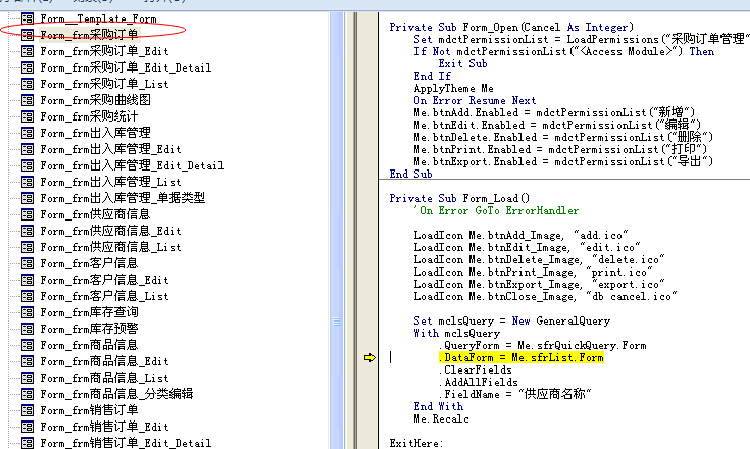Click the form icon for Form_frm库存查询
Screen dimensions: 750x449
[27, 312]
